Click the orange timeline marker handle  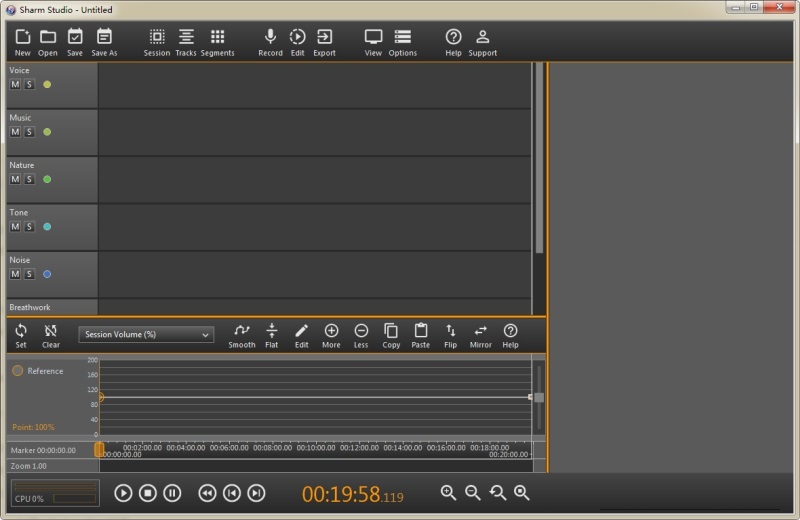click(x=99, y=450)
